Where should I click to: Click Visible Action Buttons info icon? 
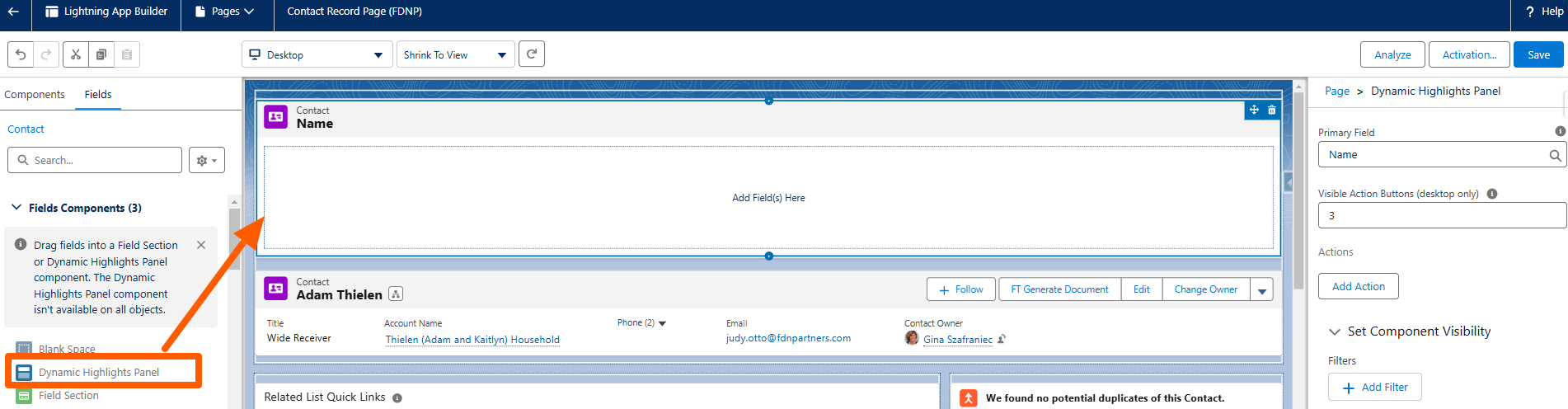pyautogui.click(x=1492, y=194)
